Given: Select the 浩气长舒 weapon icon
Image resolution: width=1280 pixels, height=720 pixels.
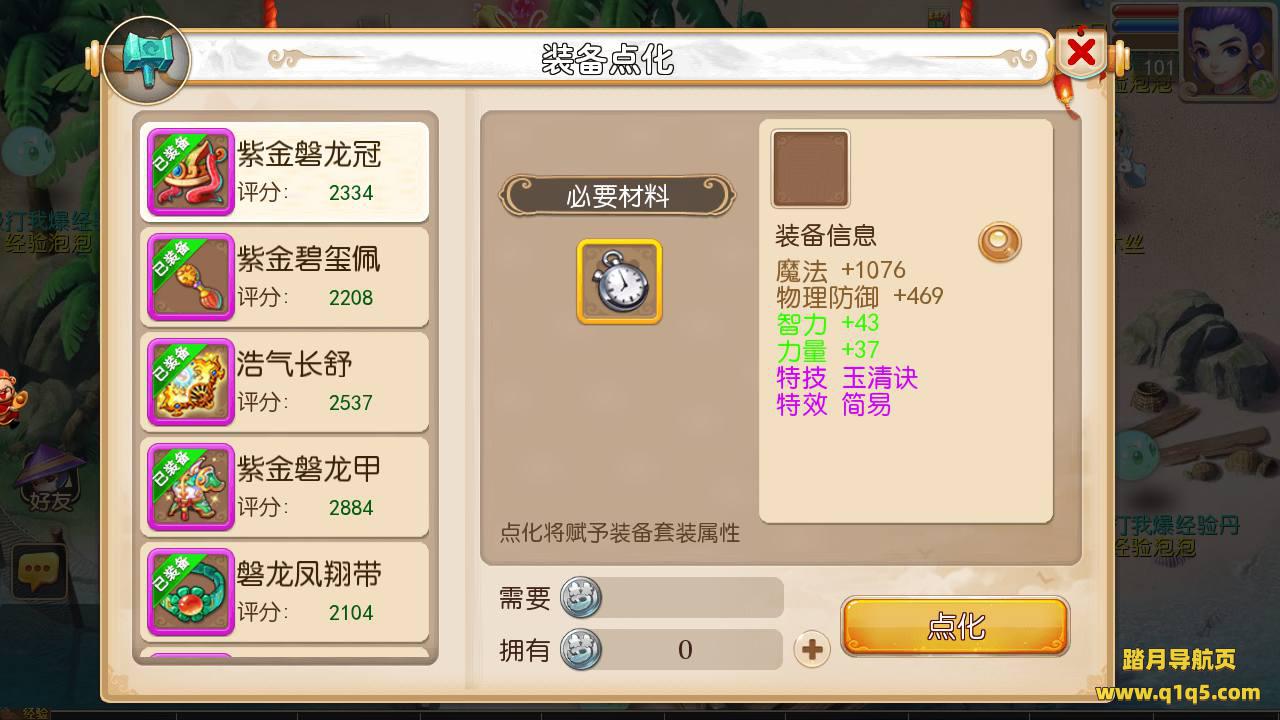Looking at the screenshot, I should pos(191,382).
